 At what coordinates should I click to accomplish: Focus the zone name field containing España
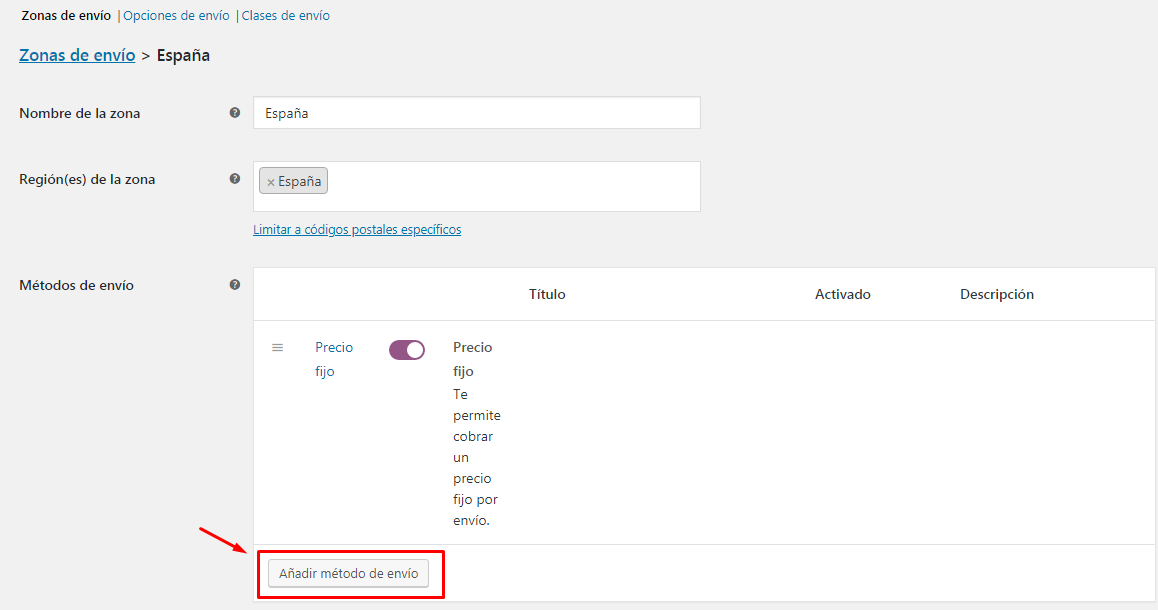coord(476,113)
